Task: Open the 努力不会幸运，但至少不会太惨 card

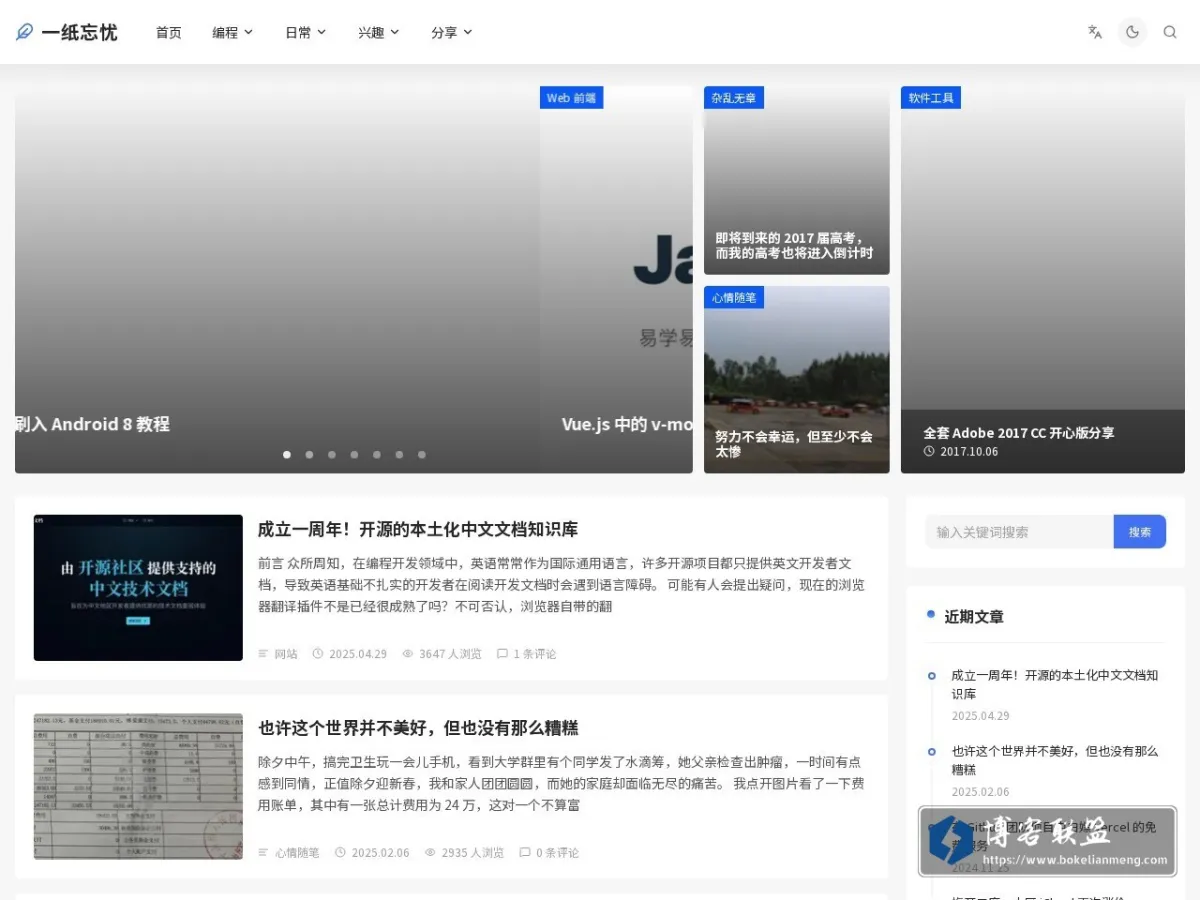Action: tap(796, 380)
